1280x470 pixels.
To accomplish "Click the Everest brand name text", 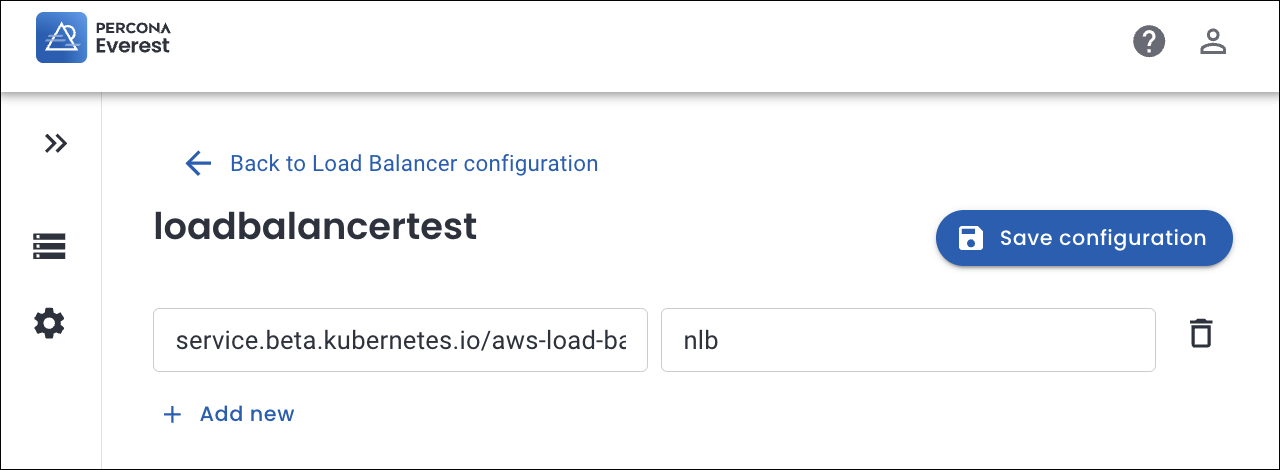I will (x=133, y=46).
